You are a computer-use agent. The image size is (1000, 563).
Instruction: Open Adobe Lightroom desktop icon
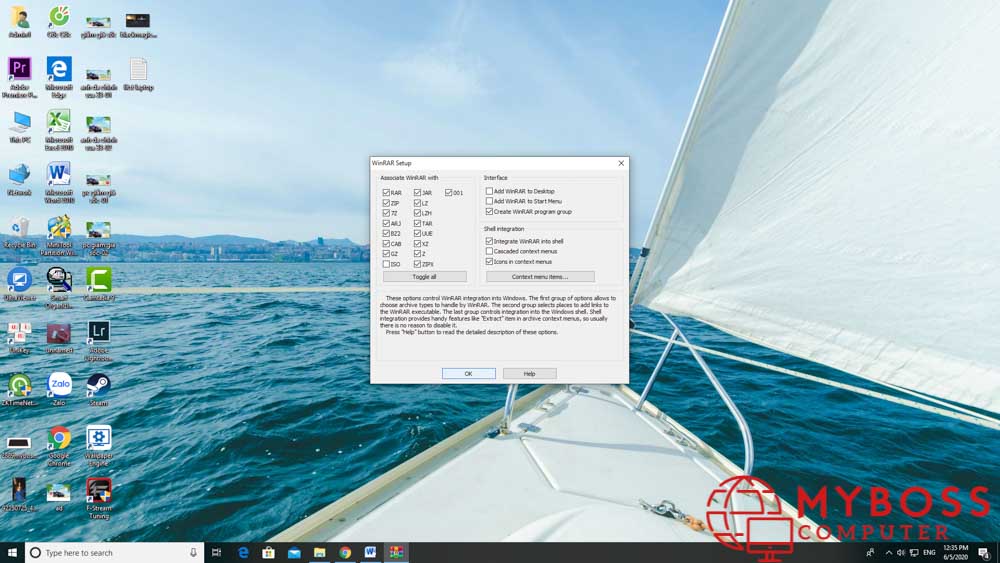pos(98,332)
